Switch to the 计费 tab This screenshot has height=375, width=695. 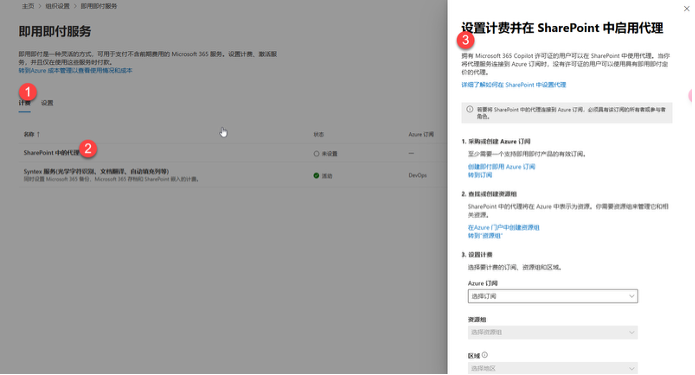click(x=24, y=103)
